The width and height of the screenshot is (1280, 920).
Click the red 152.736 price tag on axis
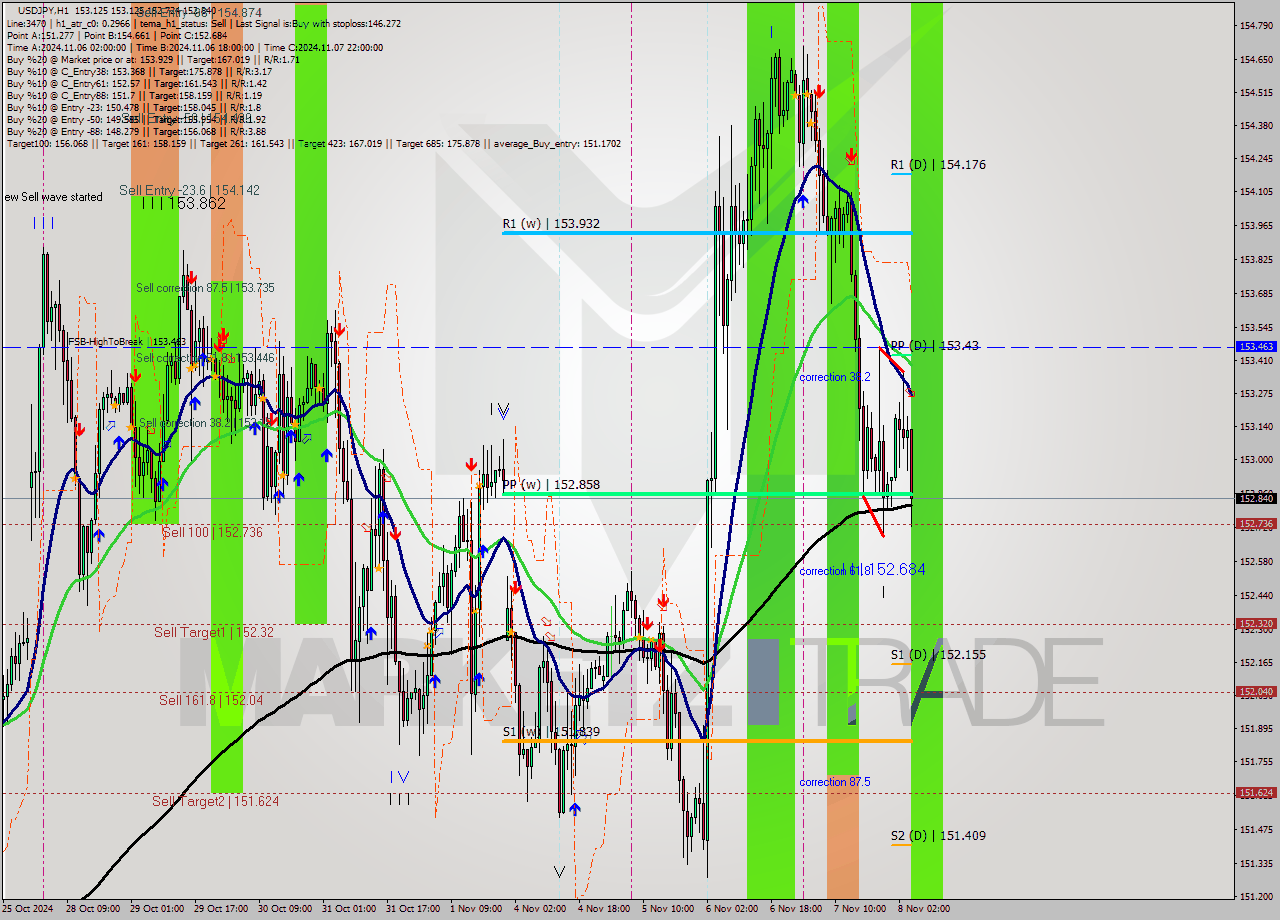[x=1256, y=524]
